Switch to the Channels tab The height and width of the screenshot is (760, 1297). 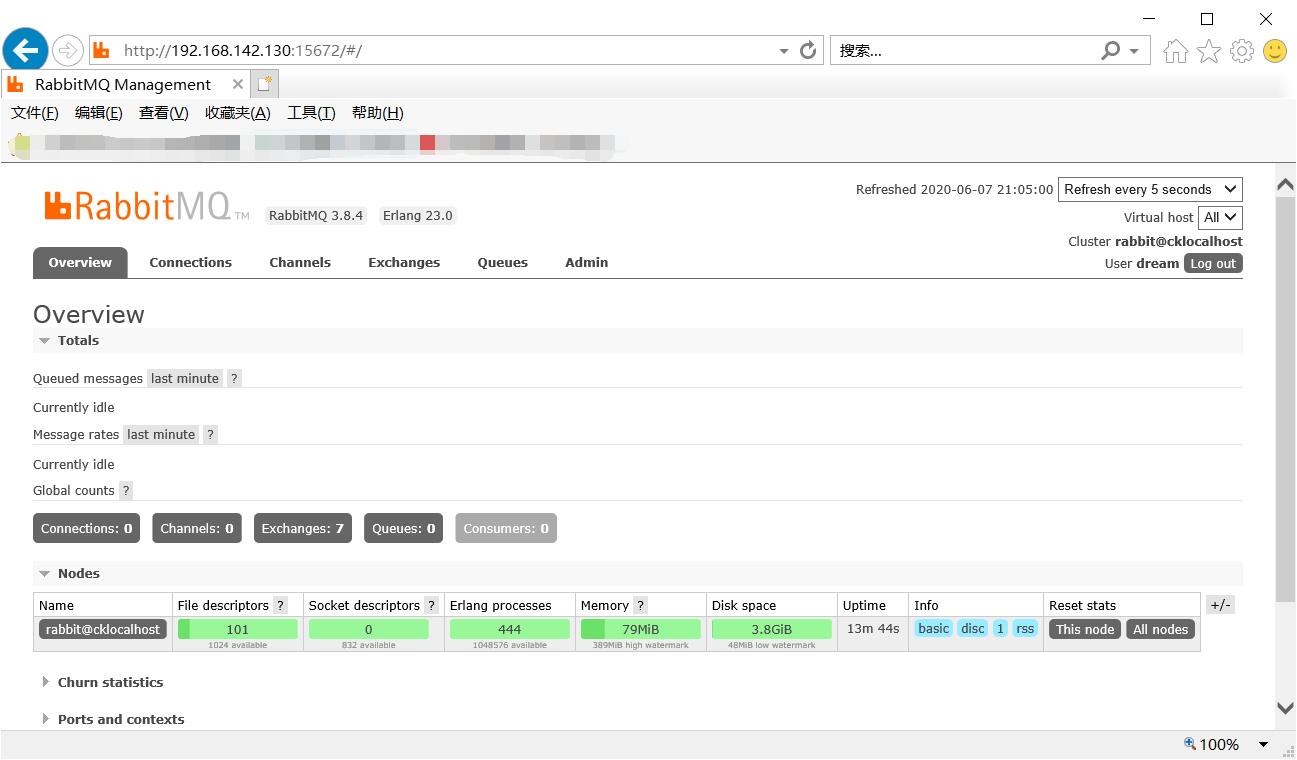coord(300,262)
